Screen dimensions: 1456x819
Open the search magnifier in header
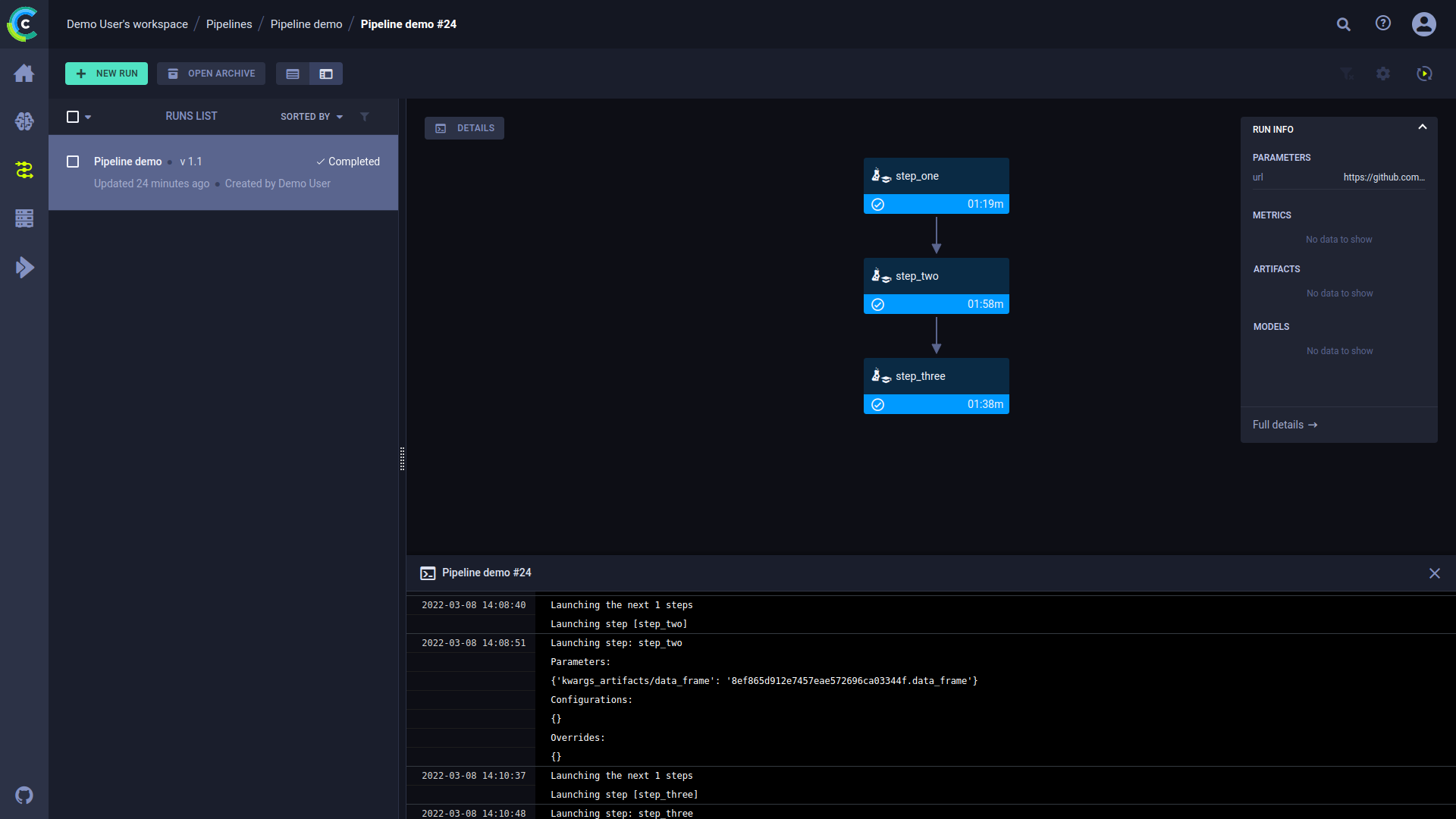click(1344, 24)
